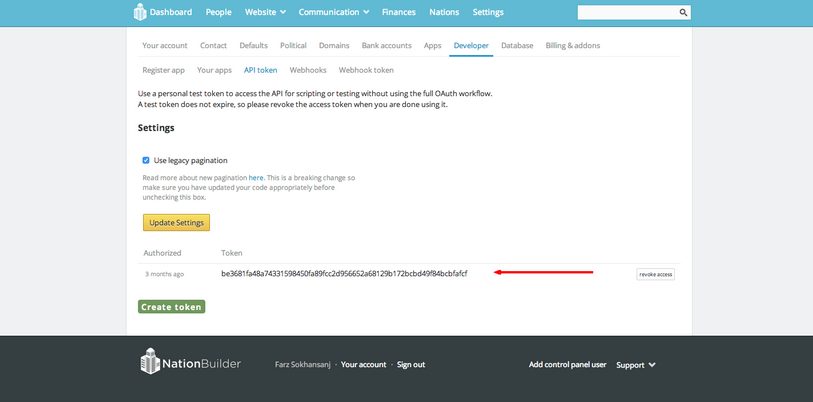This screenshot has width=813, height=402.
Task: Click the Update Settings button
Action: tap(176, 223)
